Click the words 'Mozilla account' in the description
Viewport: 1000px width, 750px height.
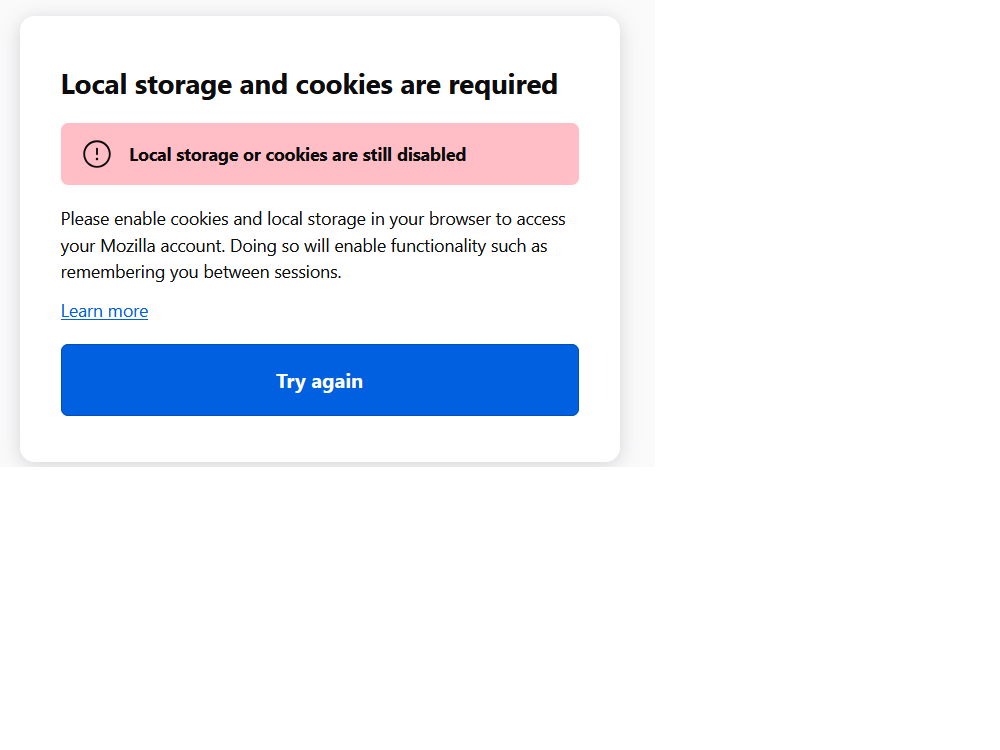[x=162, y=246]
